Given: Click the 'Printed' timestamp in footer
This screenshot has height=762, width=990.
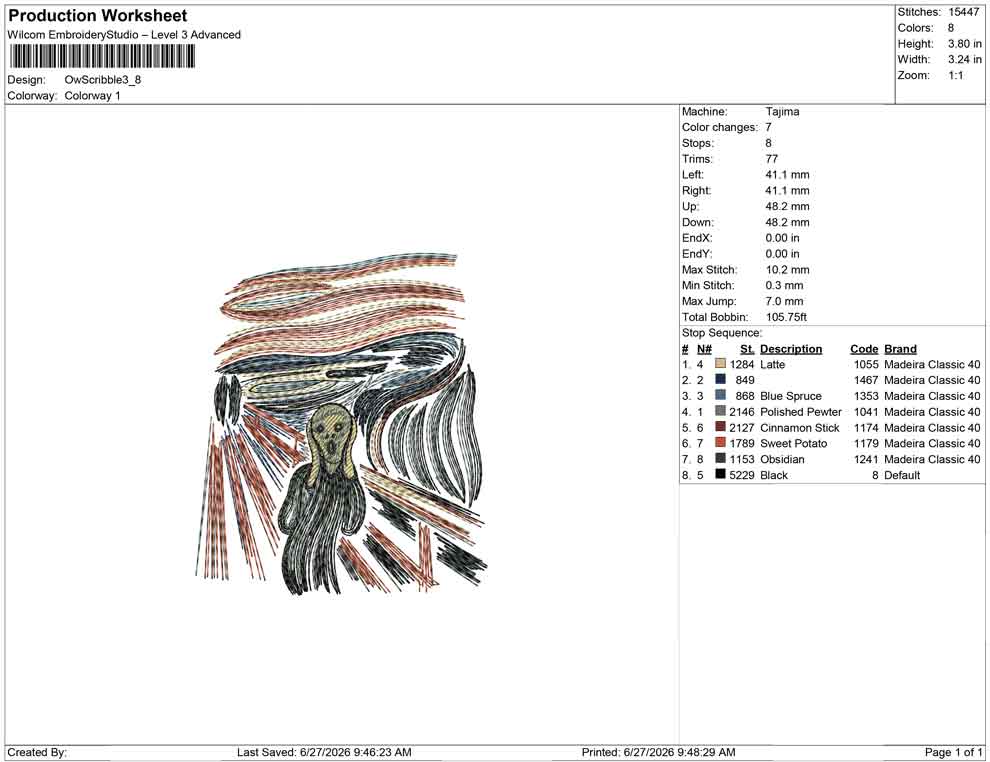Looking at the screenshot, I should (x=659, y=752).
